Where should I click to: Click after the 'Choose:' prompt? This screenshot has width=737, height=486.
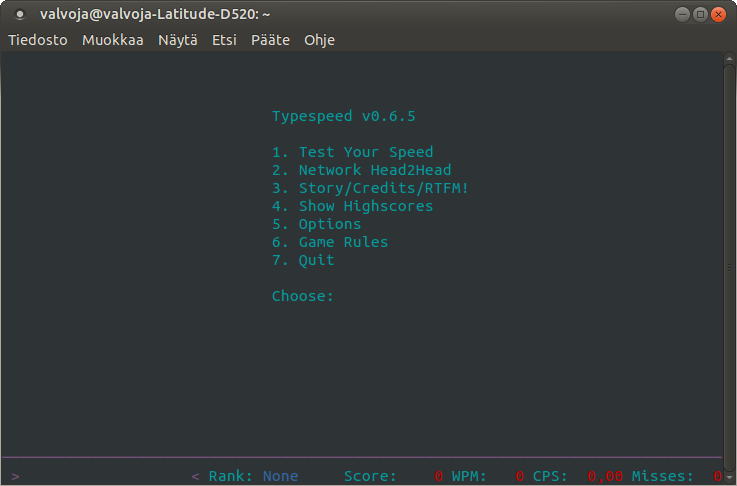[343, 296]
